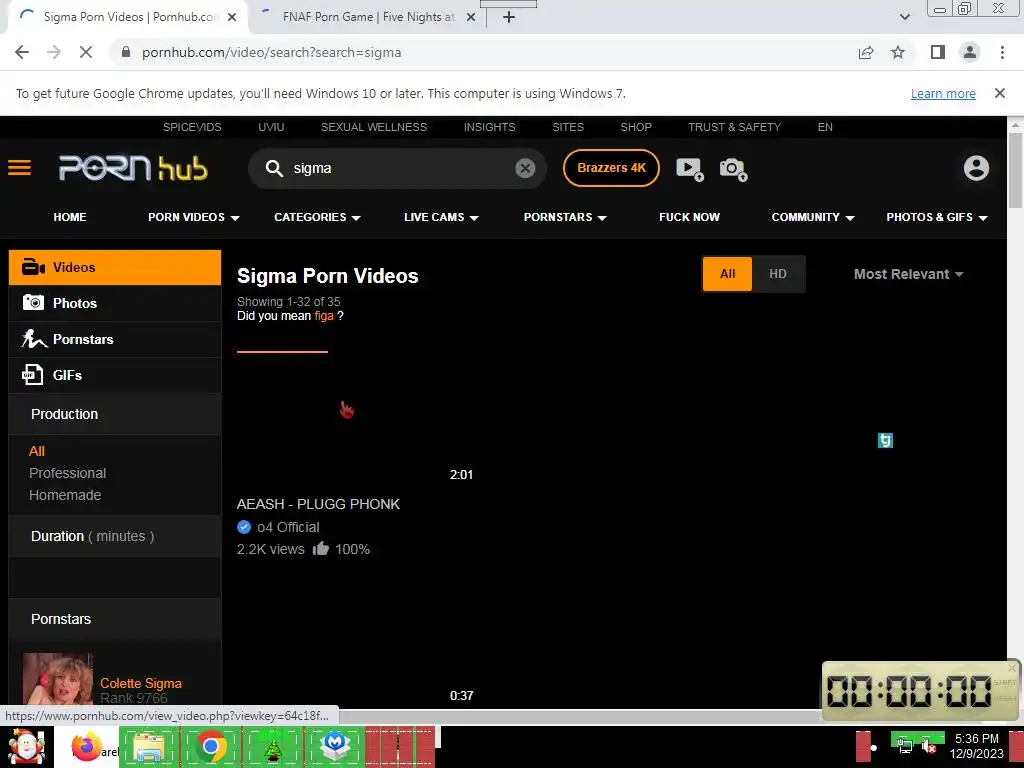The image size is (1024, 768).
Task: Select Videos in the left sidebar
Action: click(x=115, y=267)
